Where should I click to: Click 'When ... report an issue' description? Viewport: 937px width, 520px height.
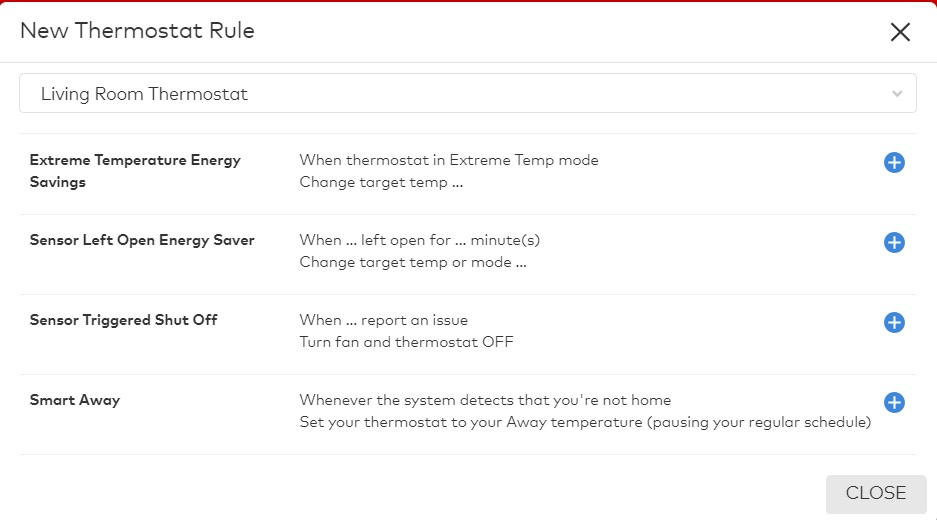384,320
